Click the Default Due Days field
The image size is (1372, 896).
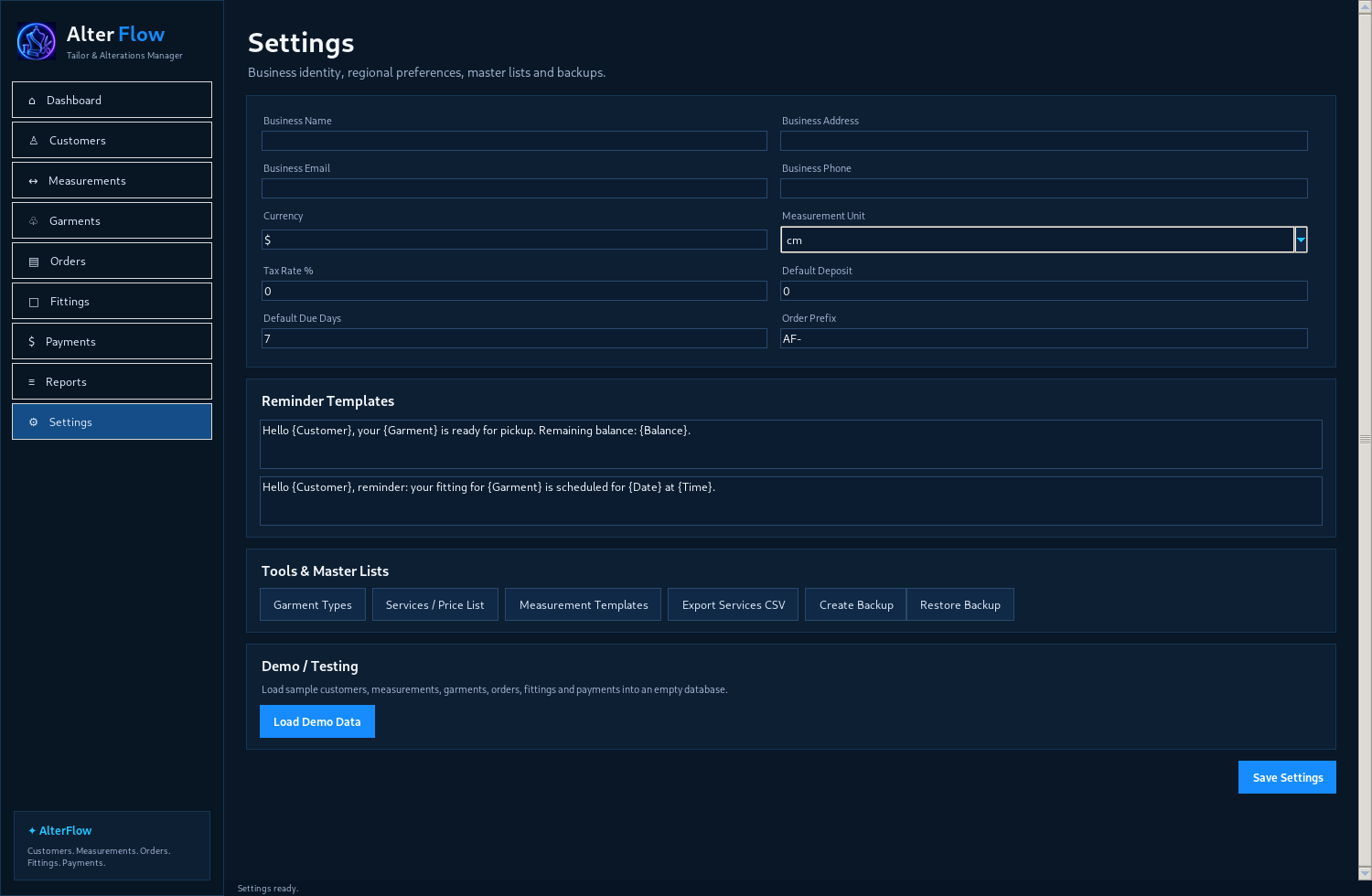point(514,338)
